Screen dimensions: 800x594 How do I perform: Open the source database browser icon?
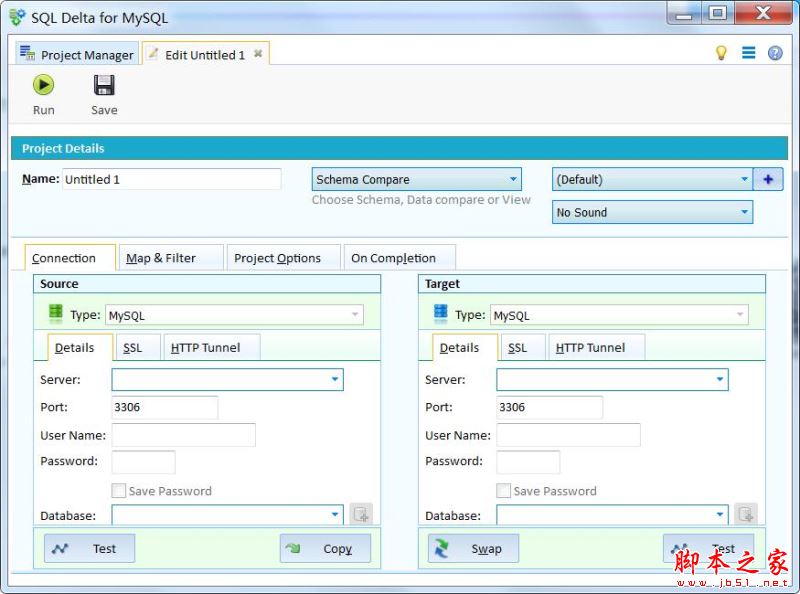coord(361,514)
